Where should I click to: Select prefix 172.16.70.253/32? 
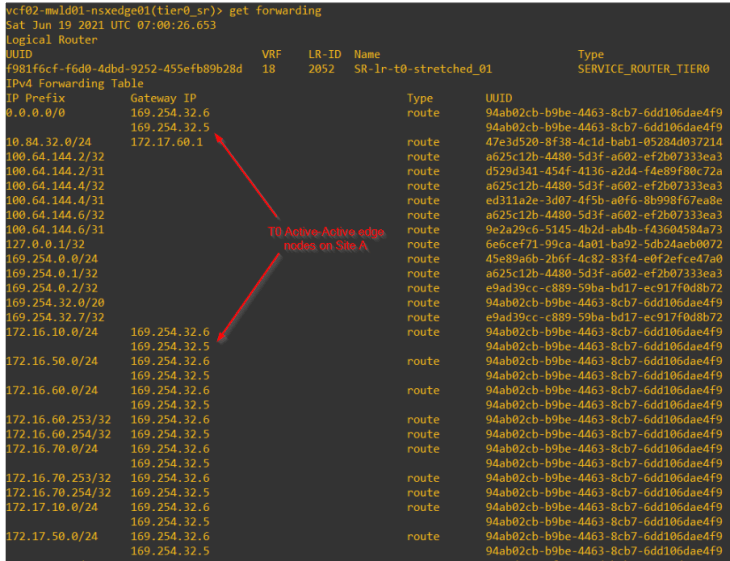coord(58,478)
